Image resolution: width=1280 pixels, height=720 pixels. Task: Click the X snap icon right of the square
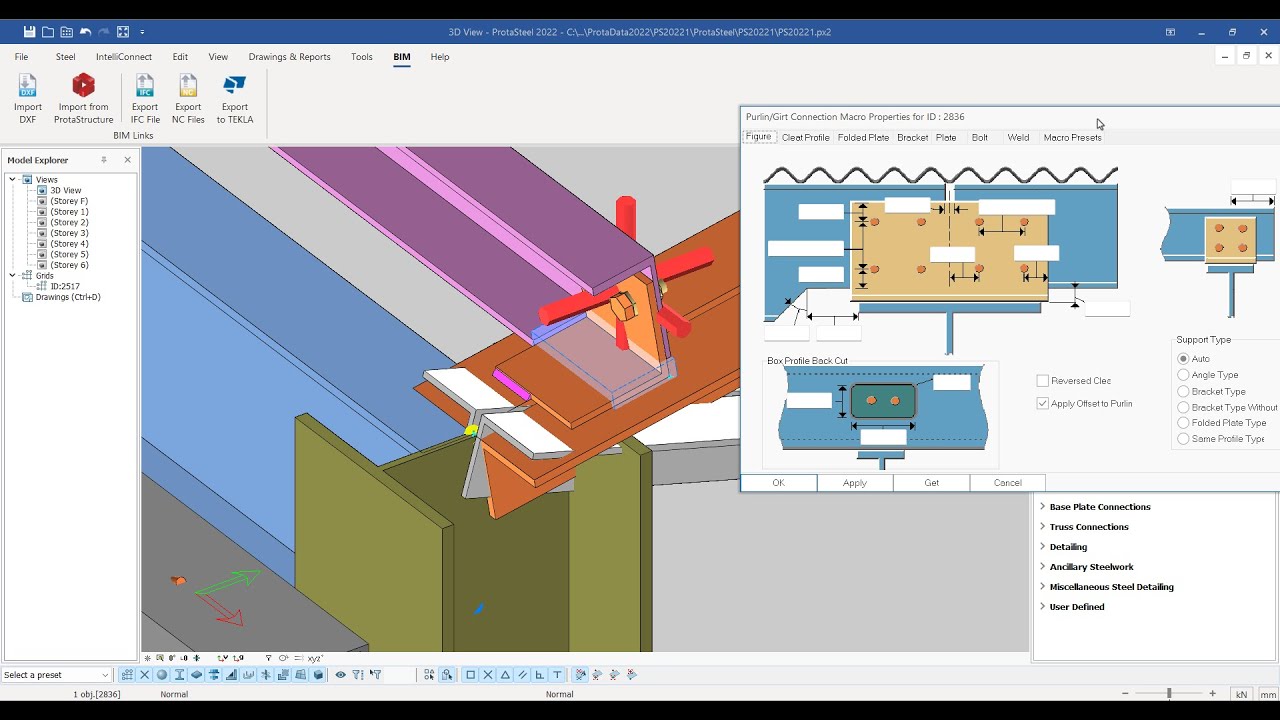[x=488, y=675]
